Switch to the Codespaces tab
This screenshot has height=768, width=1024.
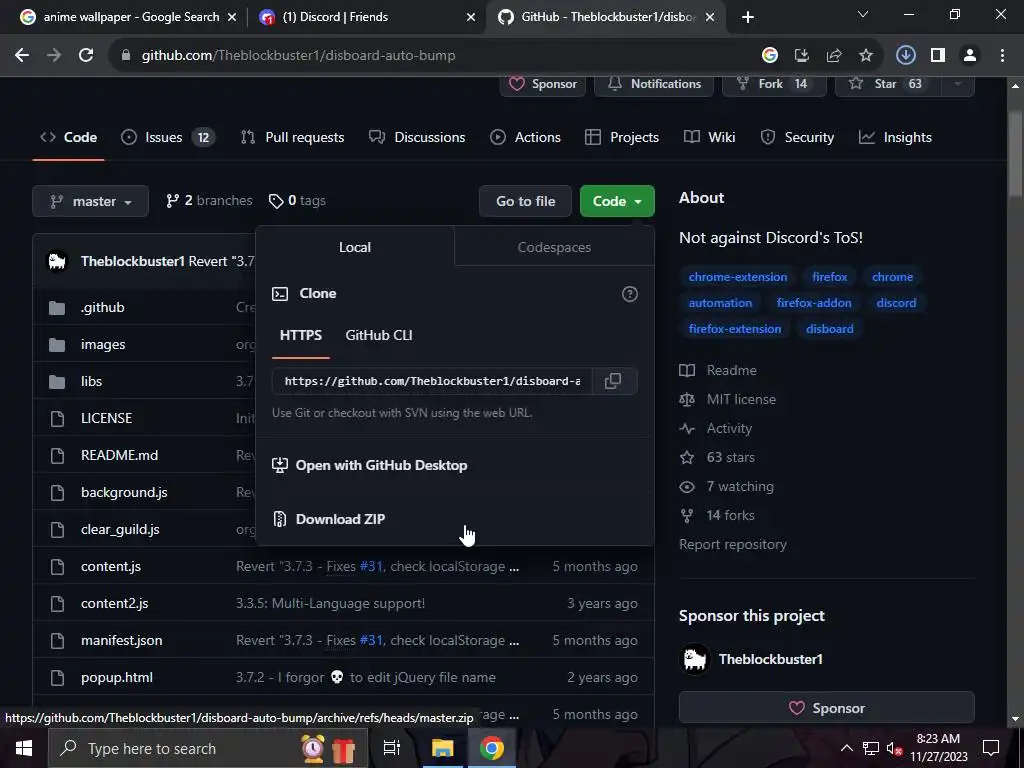click(554, 247)
